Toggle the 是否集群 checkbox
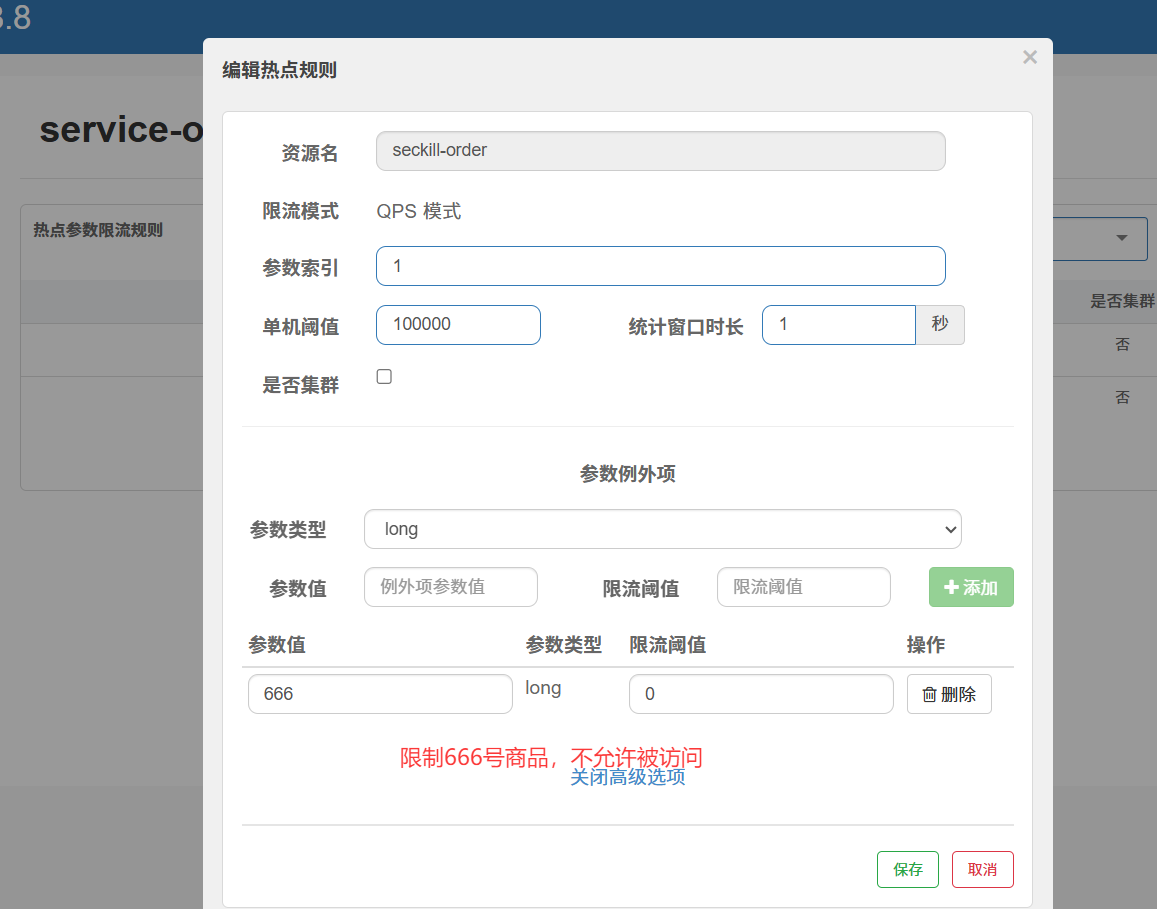Viewport: 1157px width, 909px height. [x=384, y=377]
